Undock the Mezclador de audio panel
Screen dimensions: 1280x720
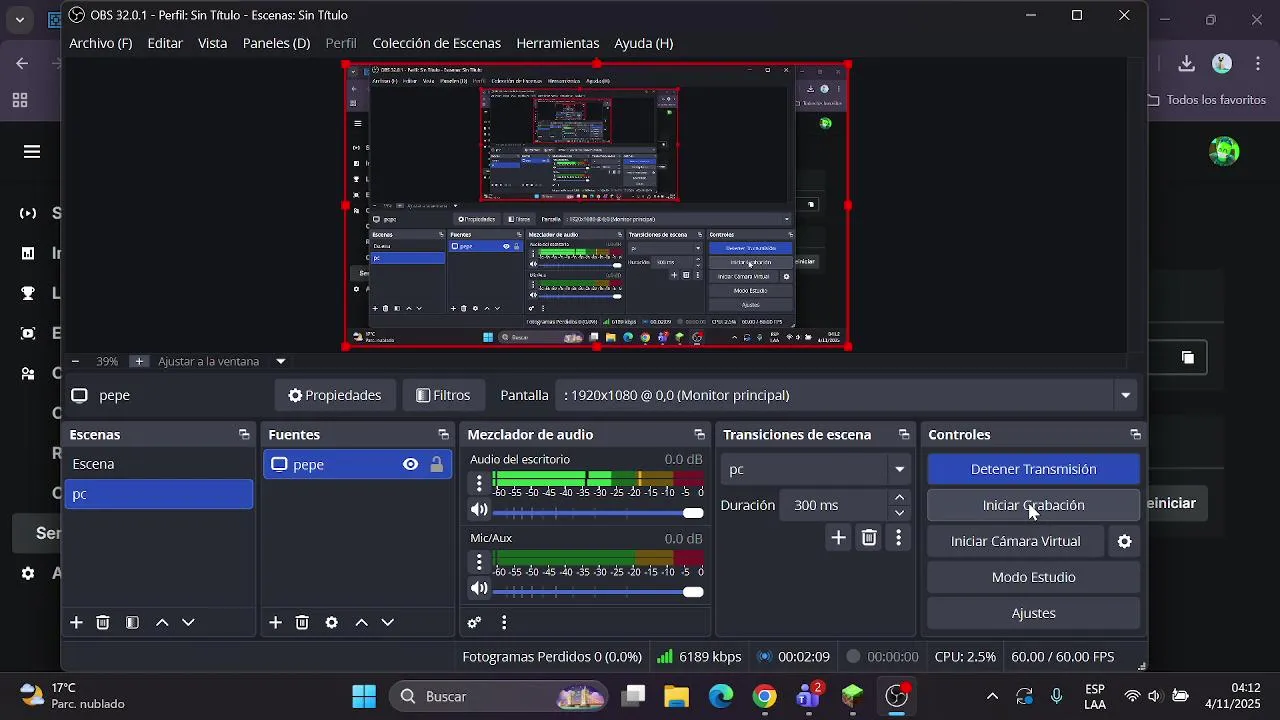tap(699, 435)
